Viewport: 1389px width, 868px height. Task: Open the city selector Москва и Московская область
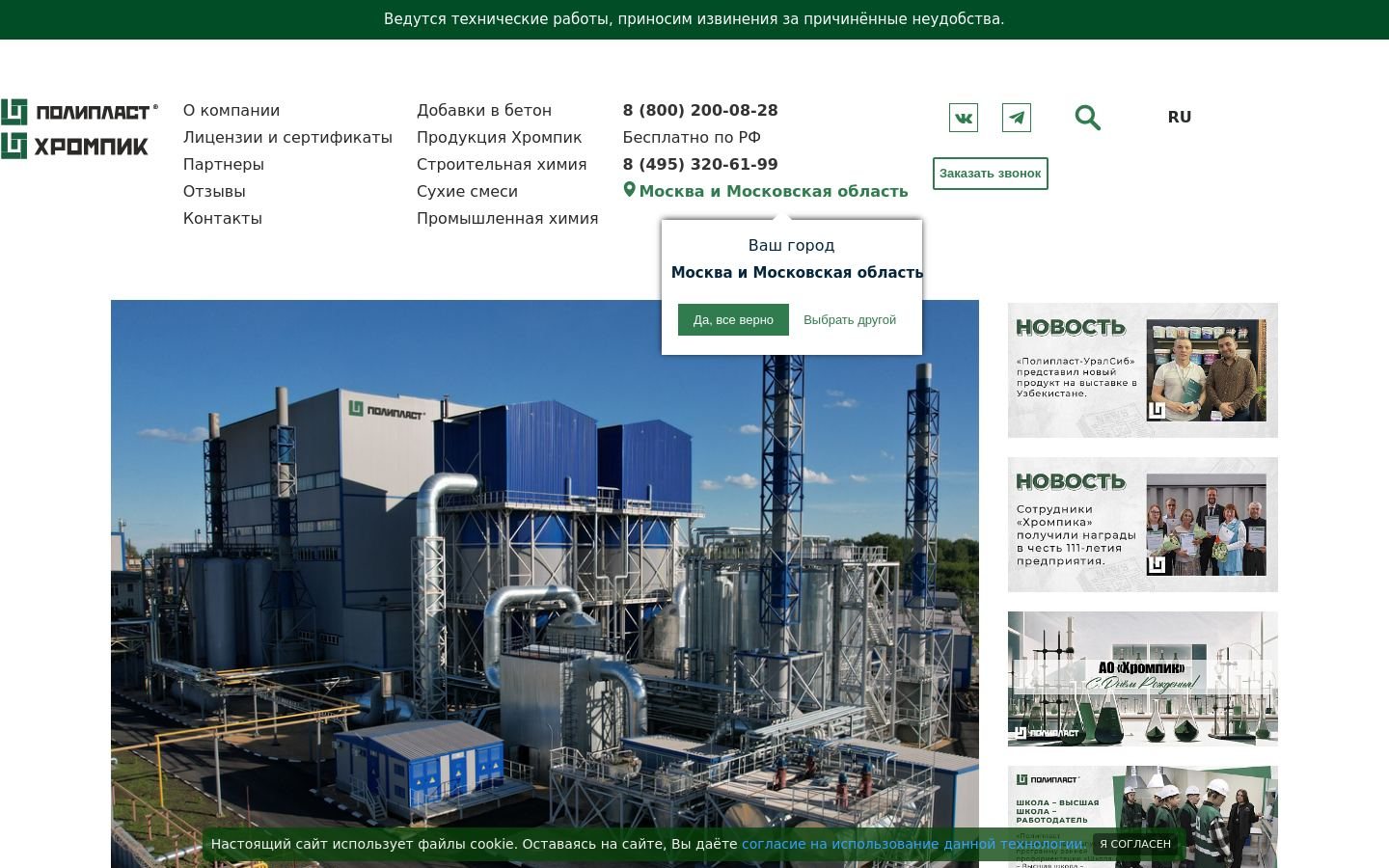[774, 191]
